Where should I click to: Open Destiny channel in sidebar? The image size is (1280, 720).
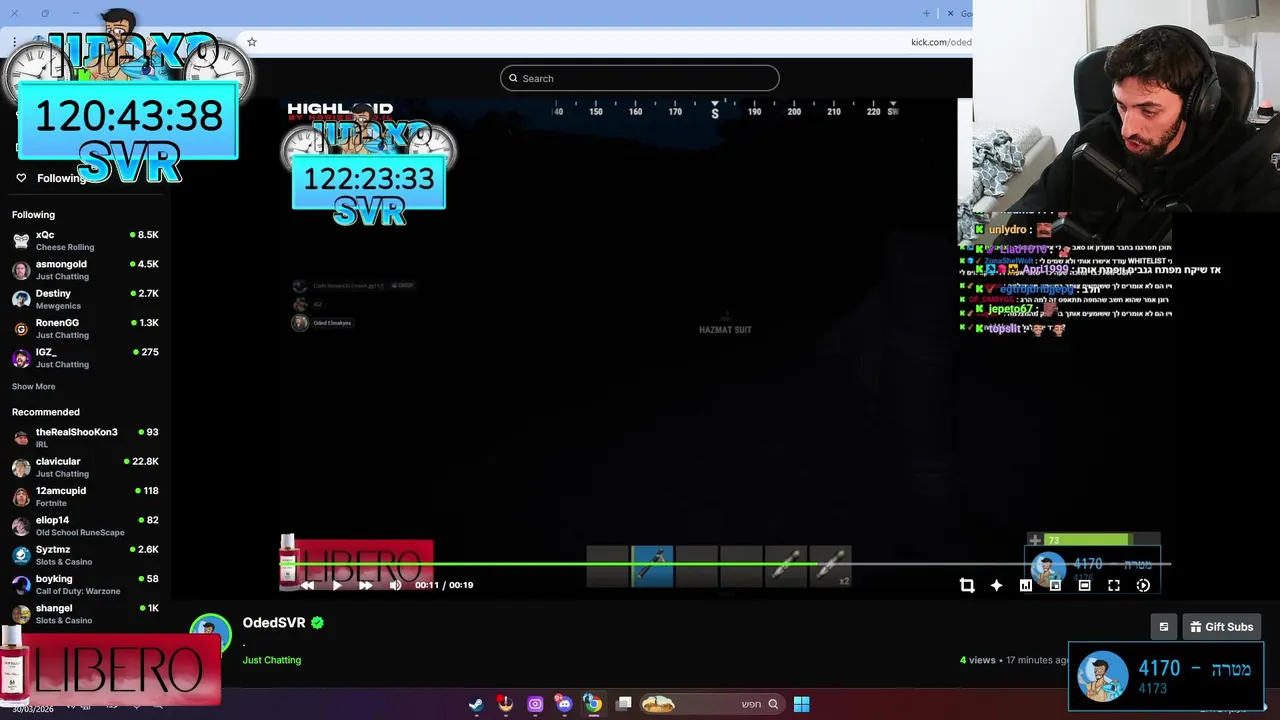tap(85, 299)
